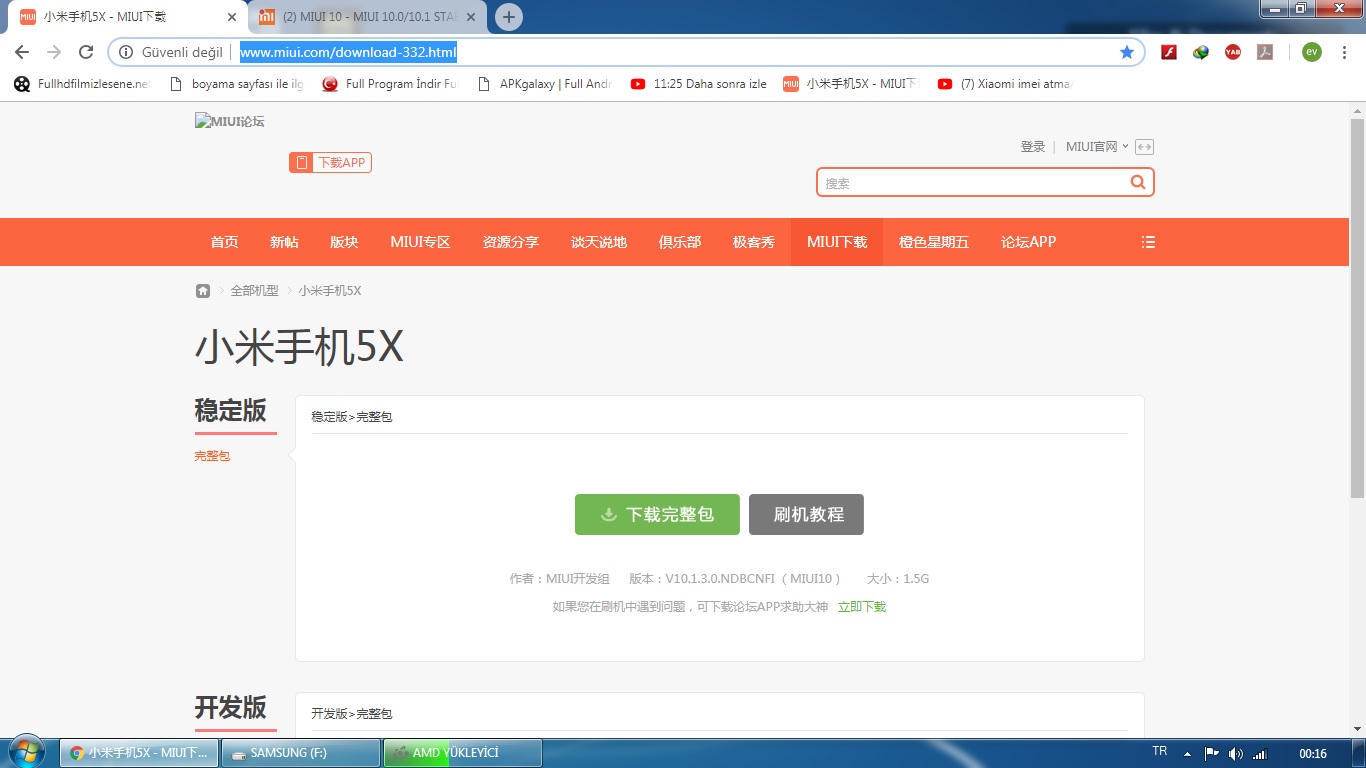
Task: Click the widescreen toggle arrows icon
Action: pos(1145,147)
